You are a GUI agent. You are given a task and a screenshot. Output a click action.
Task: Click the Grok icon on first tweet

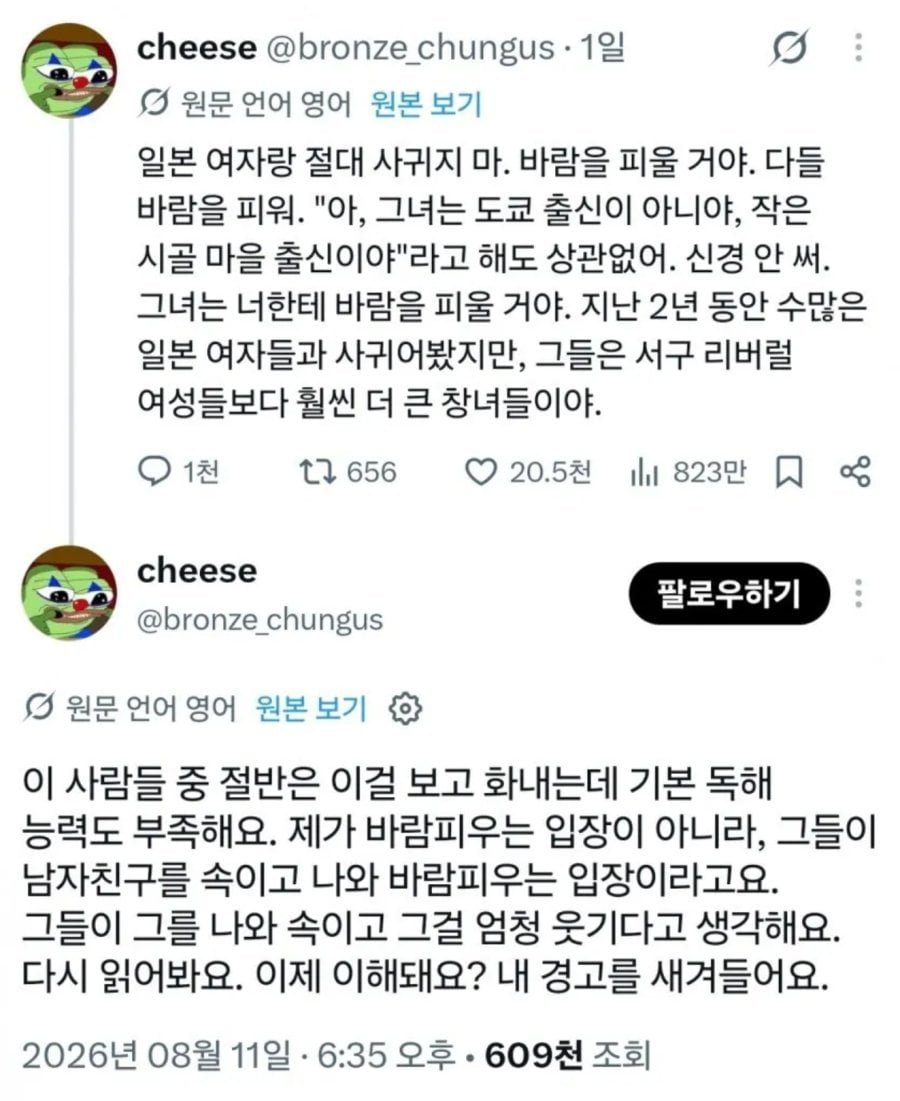click(789, 48)
